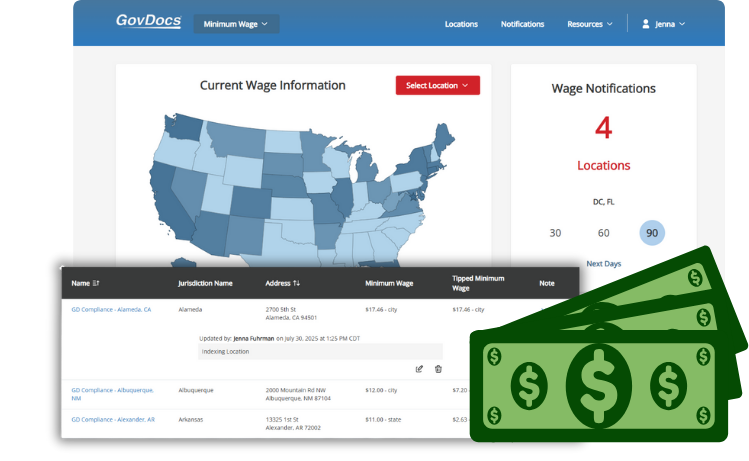Click the Indexing Location note field
This screenshot has height=461, width=749.
point(320,352)
